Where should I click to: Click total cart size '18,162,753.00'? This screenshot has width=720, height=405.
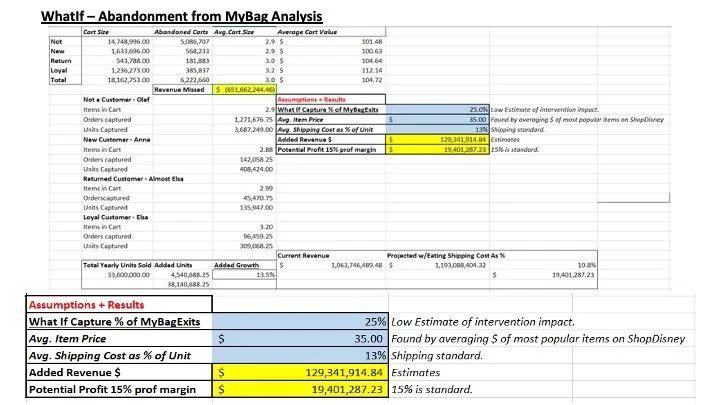(x=129, y=80)
